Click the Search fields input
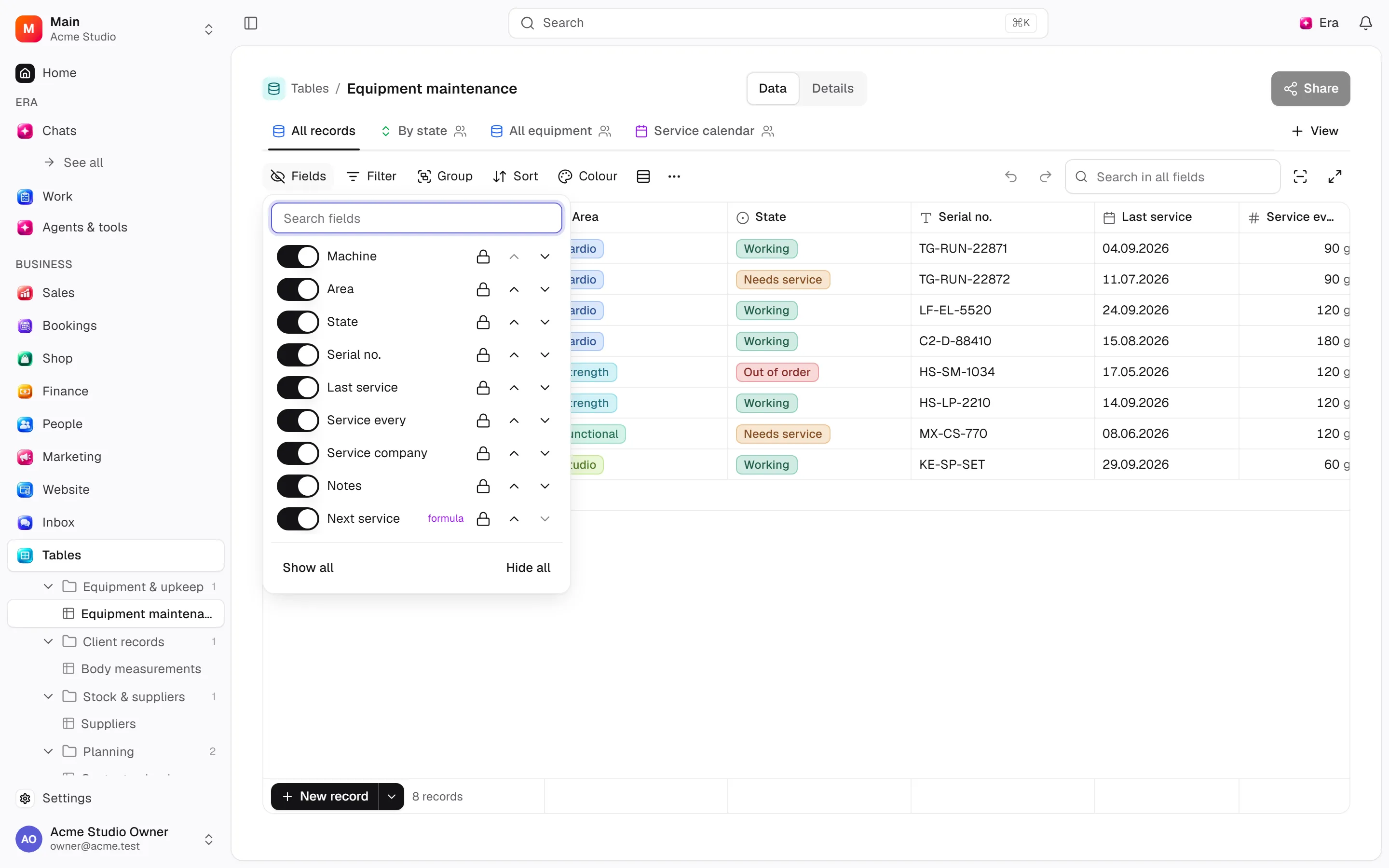Viewport: 1389px width, 868px height. 416,218
